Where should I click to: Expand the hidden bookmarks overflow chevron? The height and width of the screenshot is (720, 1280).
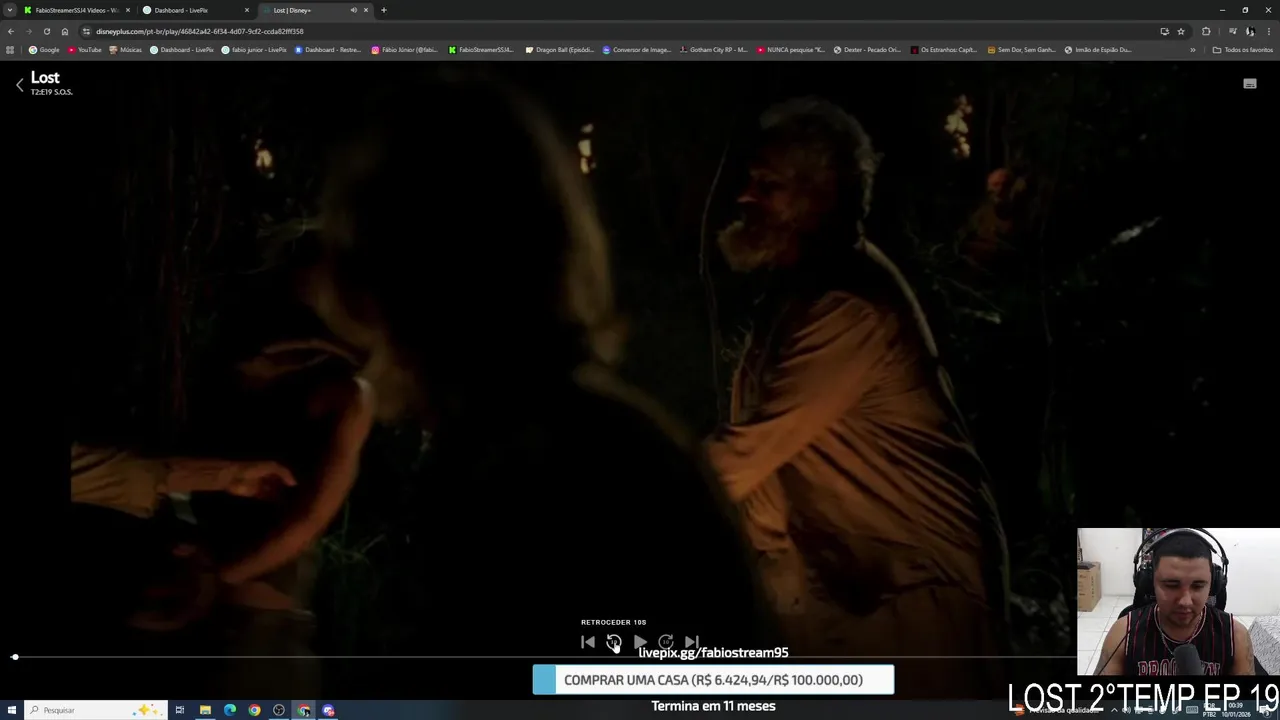tap(1192, 50)
